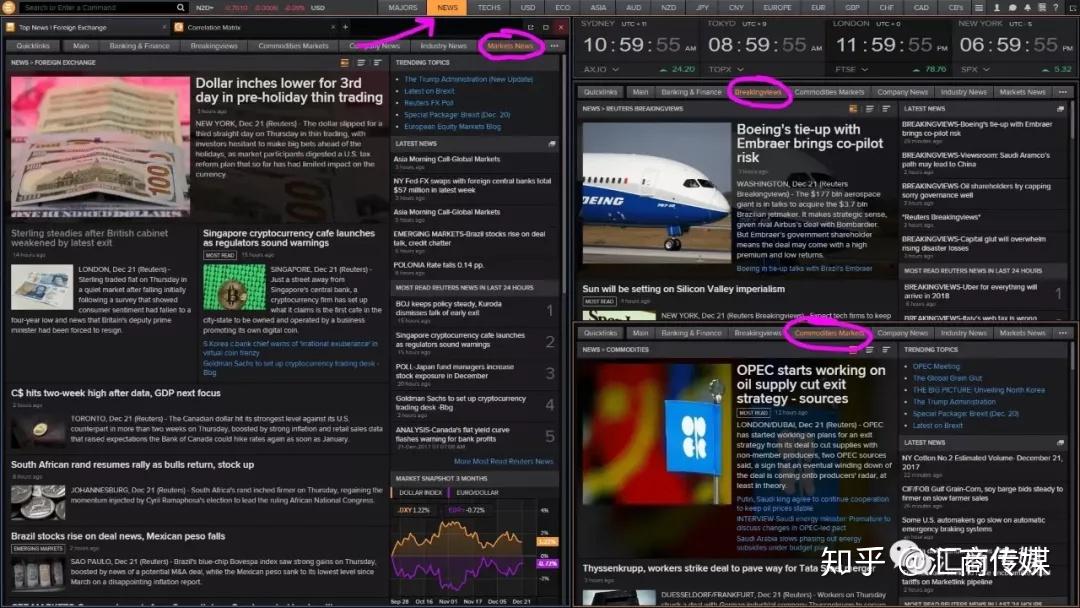Pop out Latest News in Commodities panel
The height and width of the screenshot is (608, 1080).
point(1060,443)
